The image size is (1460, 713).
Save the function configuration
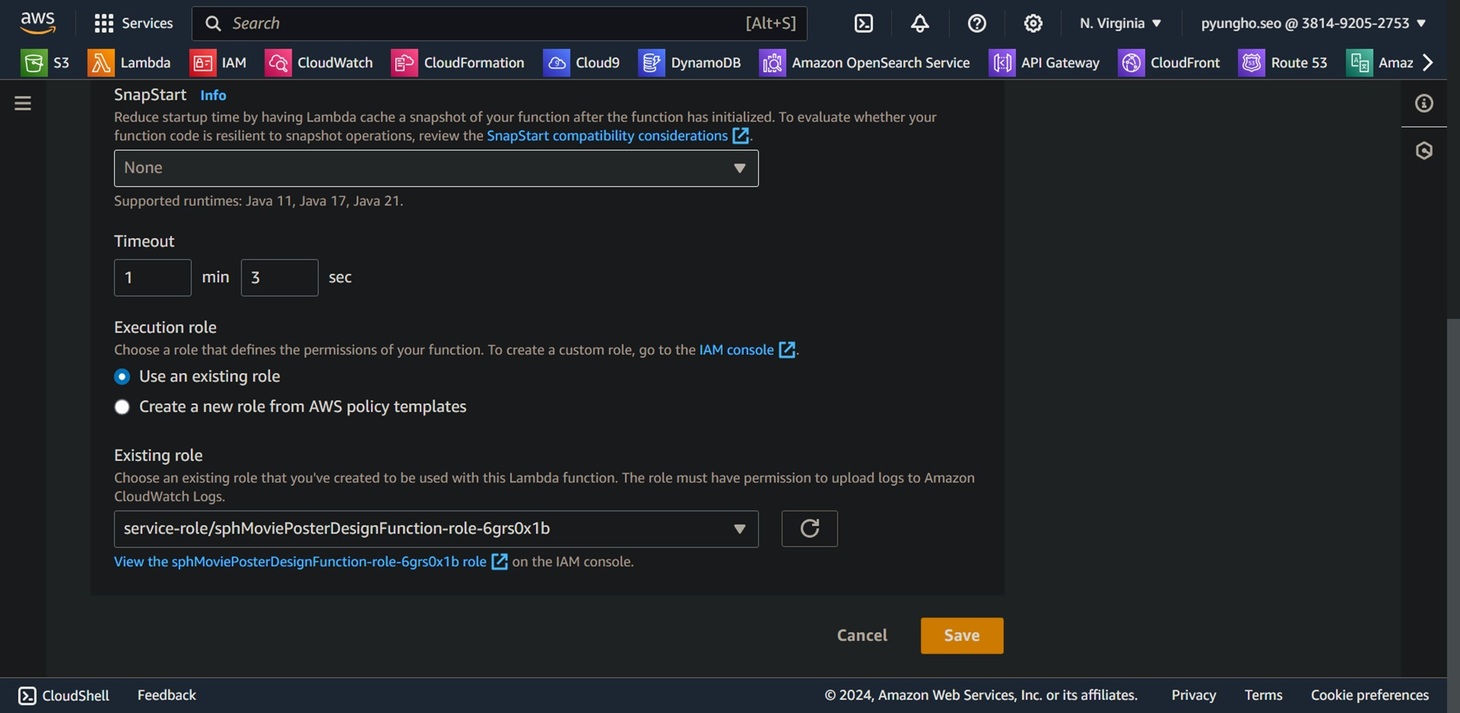(962, 636)
